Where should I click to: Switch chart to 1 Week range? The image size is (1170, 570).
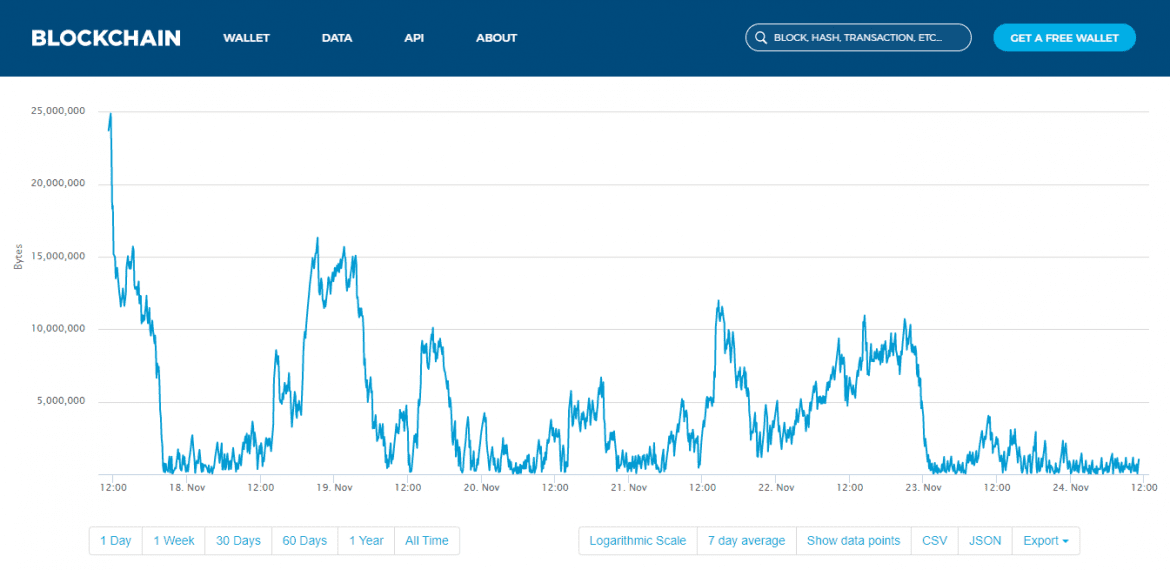(x=174, y=541)
